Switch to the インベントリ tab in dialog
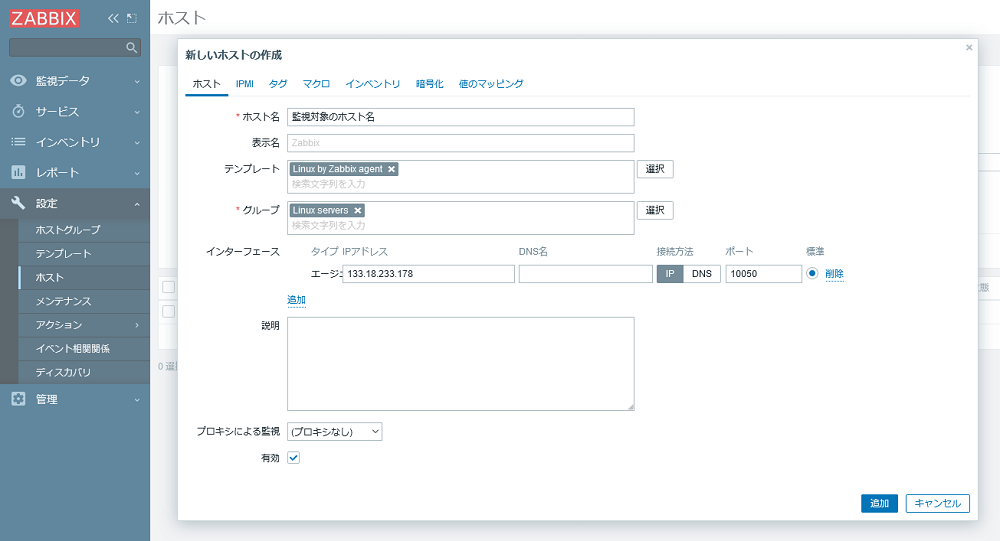The height and width of the screenshot is (541, 1000). [x=372, y=84]
